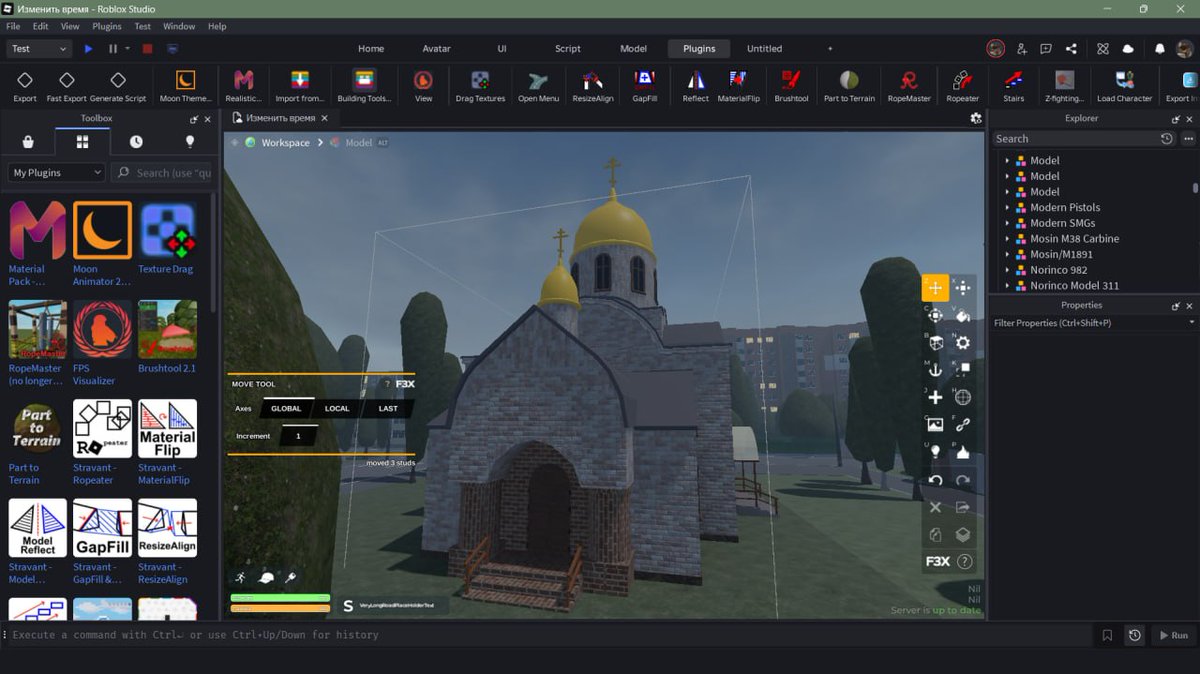This screenshot has width=1200, height=674.
Task: Open the Ropeater plugin
Action: click(962, 86)
